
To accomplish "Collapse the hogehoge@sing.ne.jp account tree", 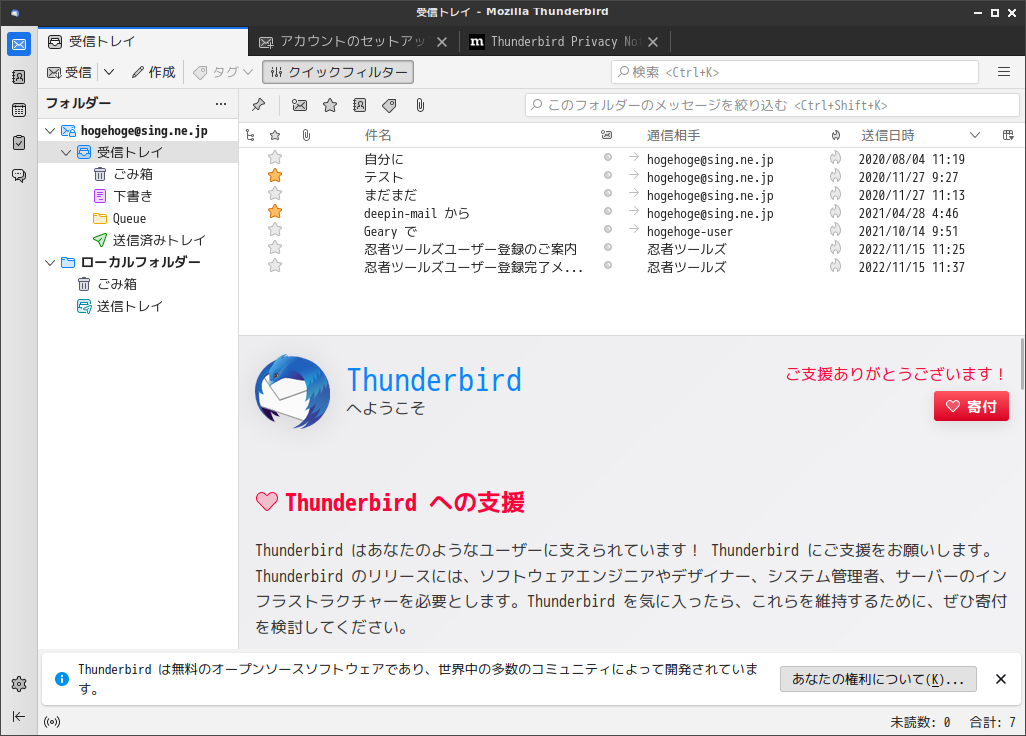I will [50, 131].
